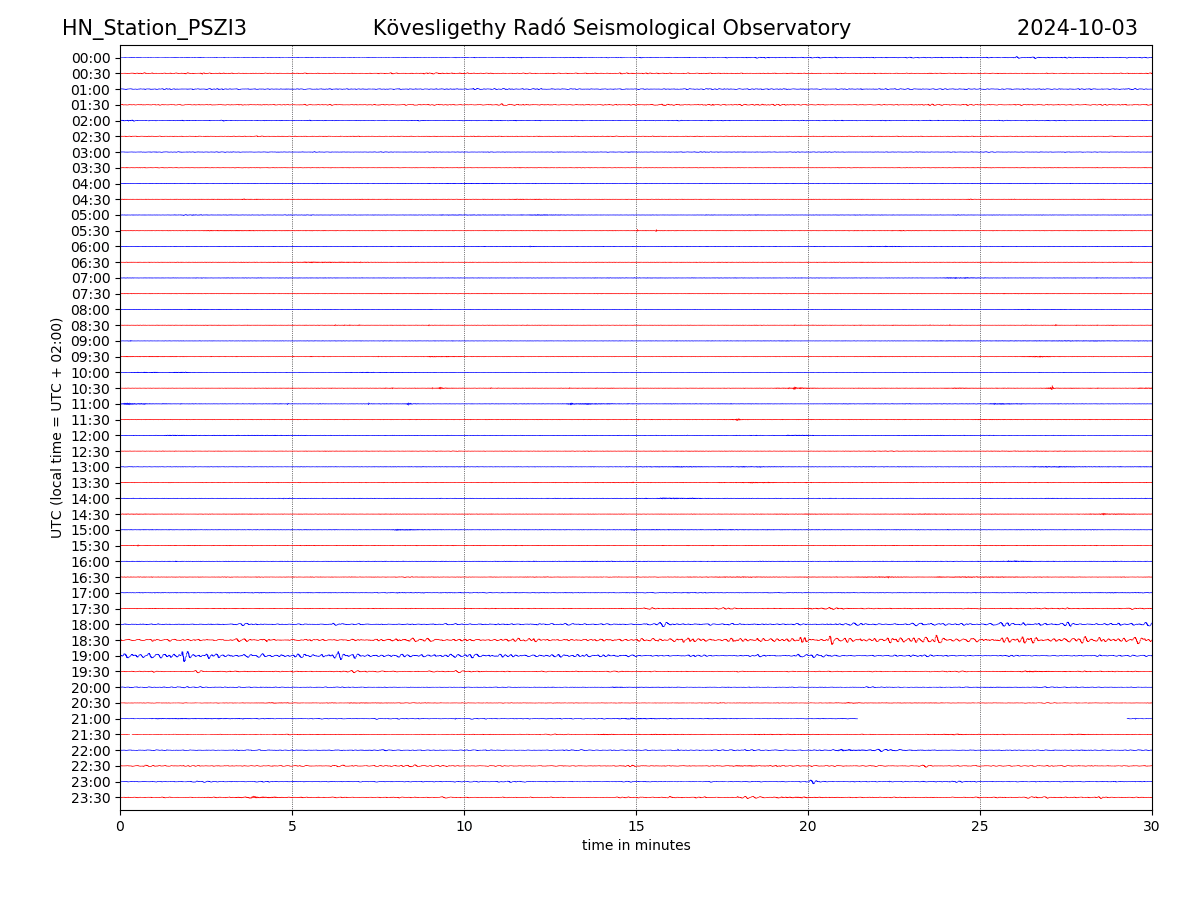This screenshot has width=1200, height=900.
Task: Select the 23:30 row time label
Action: [x=90, y=798]
